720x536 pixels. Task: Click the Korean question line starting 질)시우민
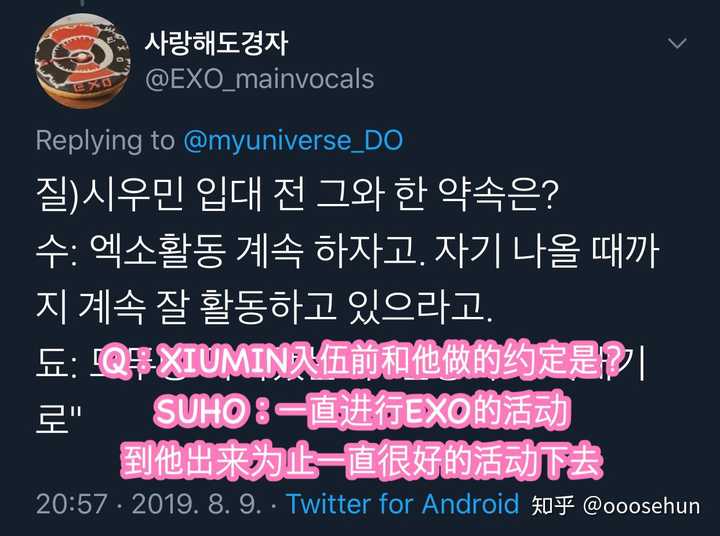(x=298, y=195)
